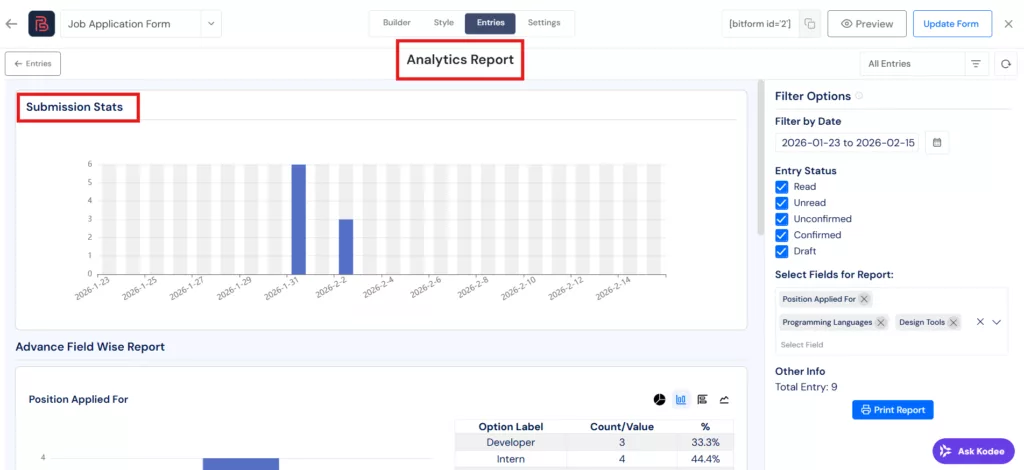Toggle the Draft checkbox
Image resolution: width=1024 pixels, height=470 pixels.
click(781, 251)
